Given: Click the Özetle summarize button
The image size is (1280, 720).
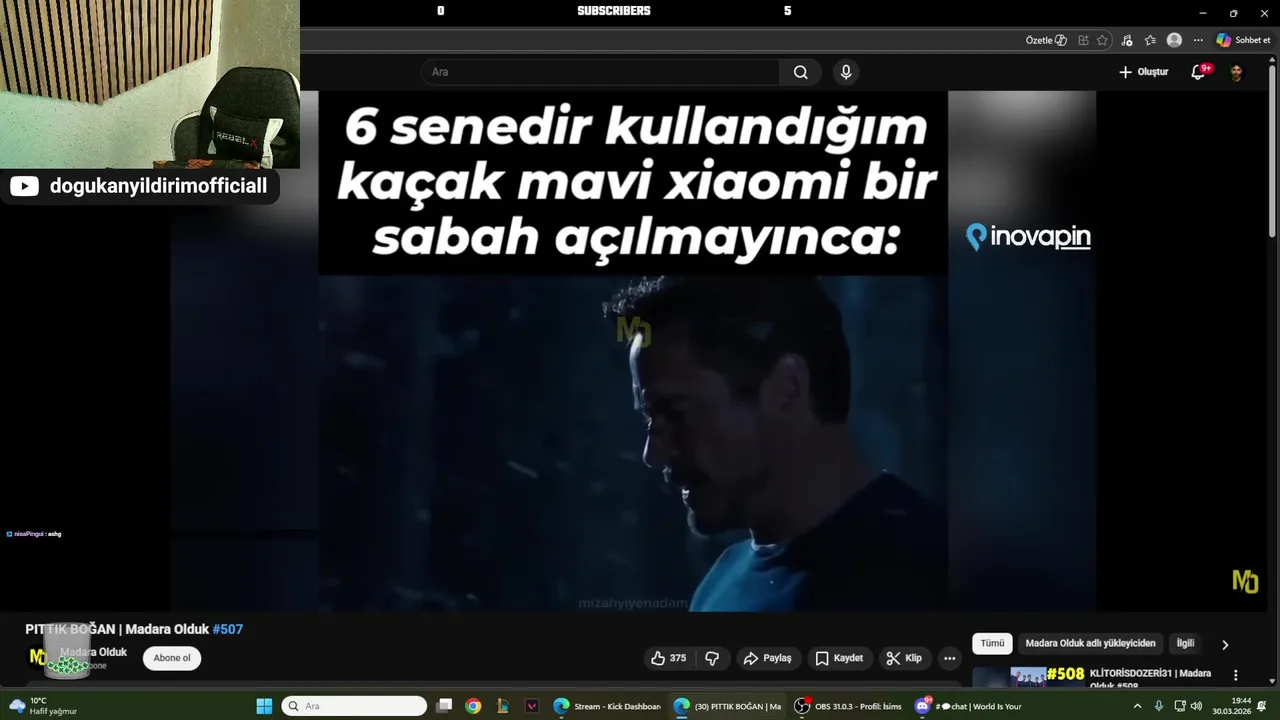Looking at the screenshot, I should pyautogui.click(x=1046, y=40).
